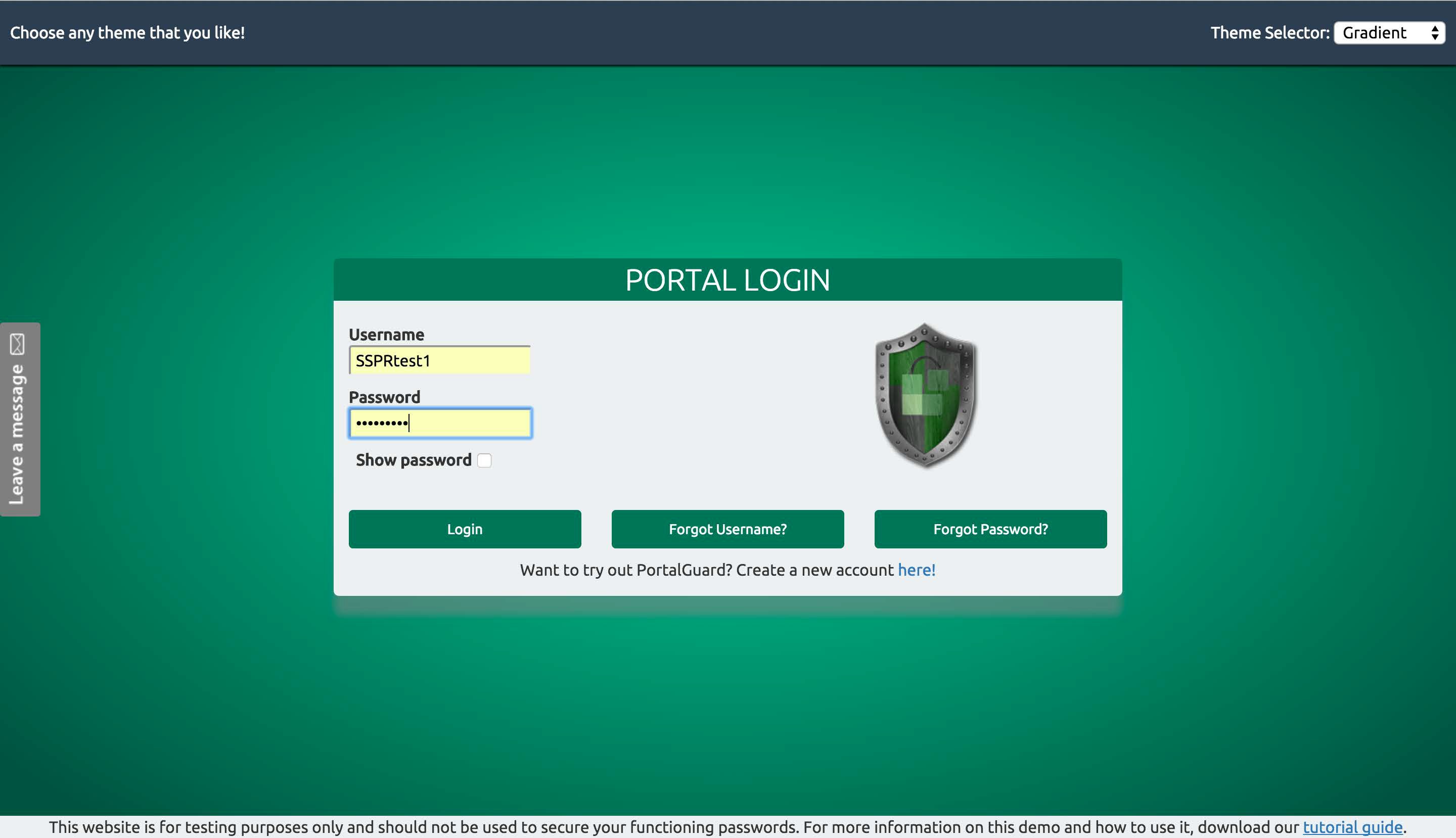Click the 'Show password' label text
Screen dimensions: 1456x838
click(x=414, y=460)
